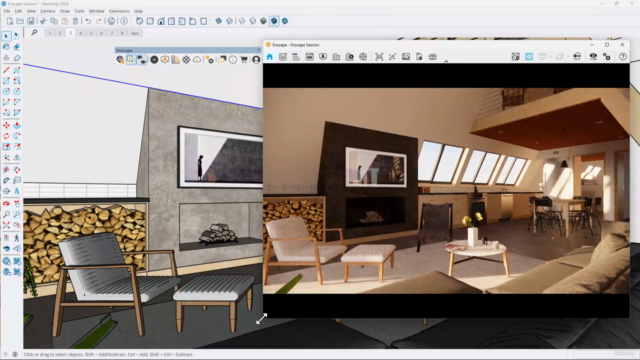Image resolution: width=640 pixels, height=360 pixels.
Task: Click the New file icon
Action: pos(10,21)
